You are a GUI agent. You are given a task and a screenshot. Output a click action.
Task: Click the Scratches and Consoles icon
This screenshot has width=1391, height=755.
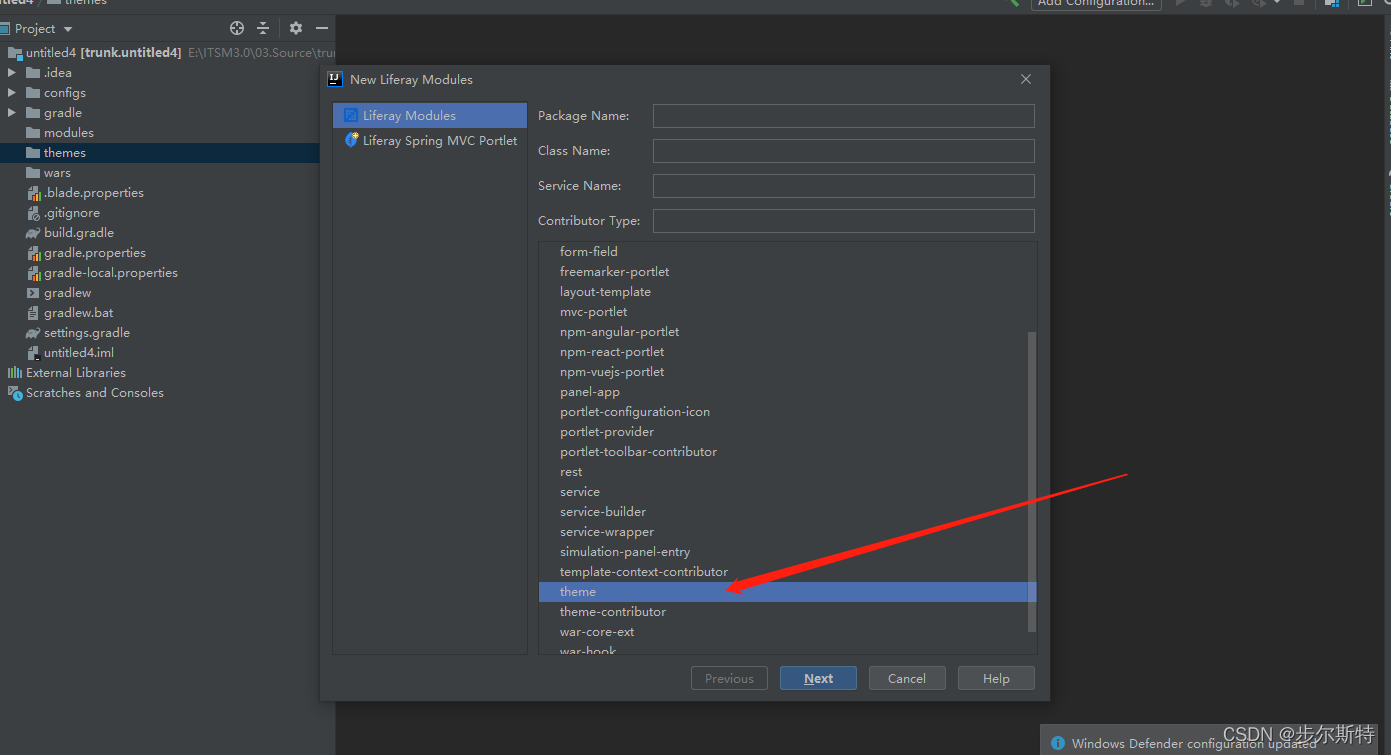pos(15,393)
